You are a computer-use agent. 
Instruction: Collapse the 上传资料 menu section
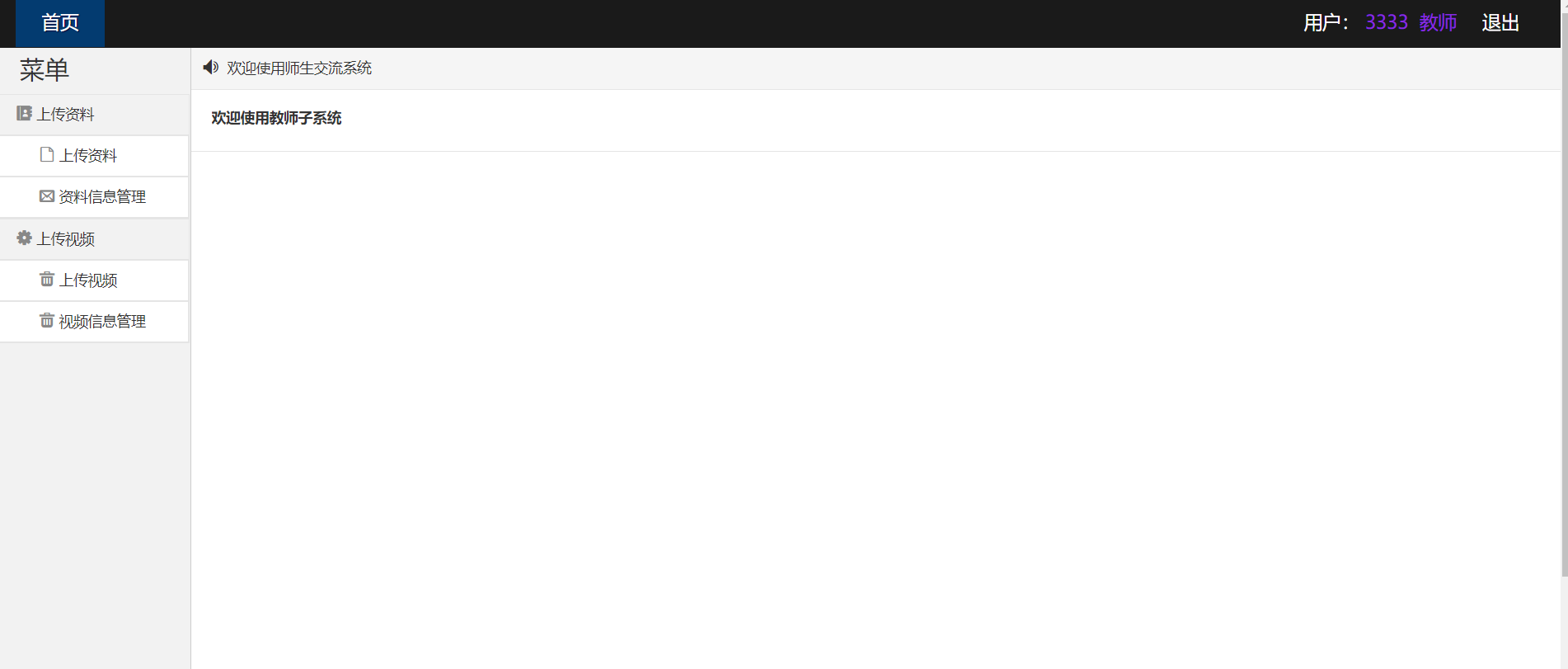(95, 115)
